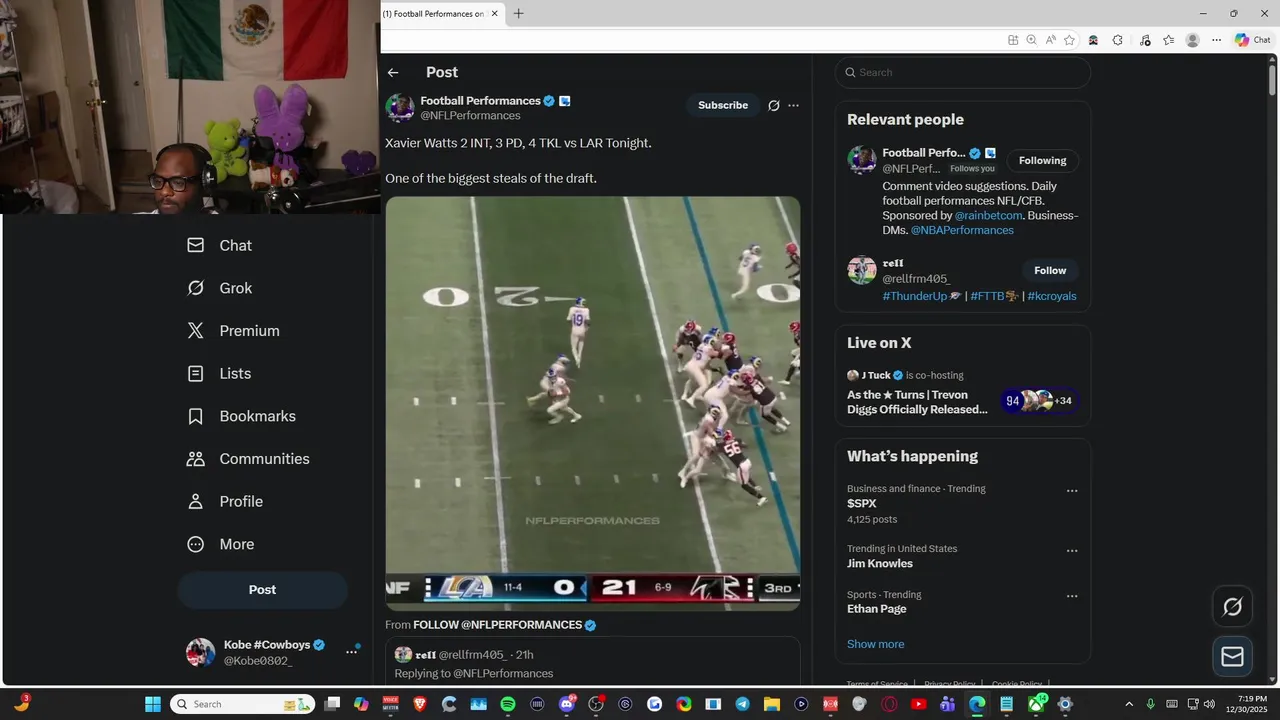Image resolution: width=1280 pixels, height=720 pixels.
Task: Open @rainbetcom sponsor link
Action: pyautogui.click(x=988, y=215)
